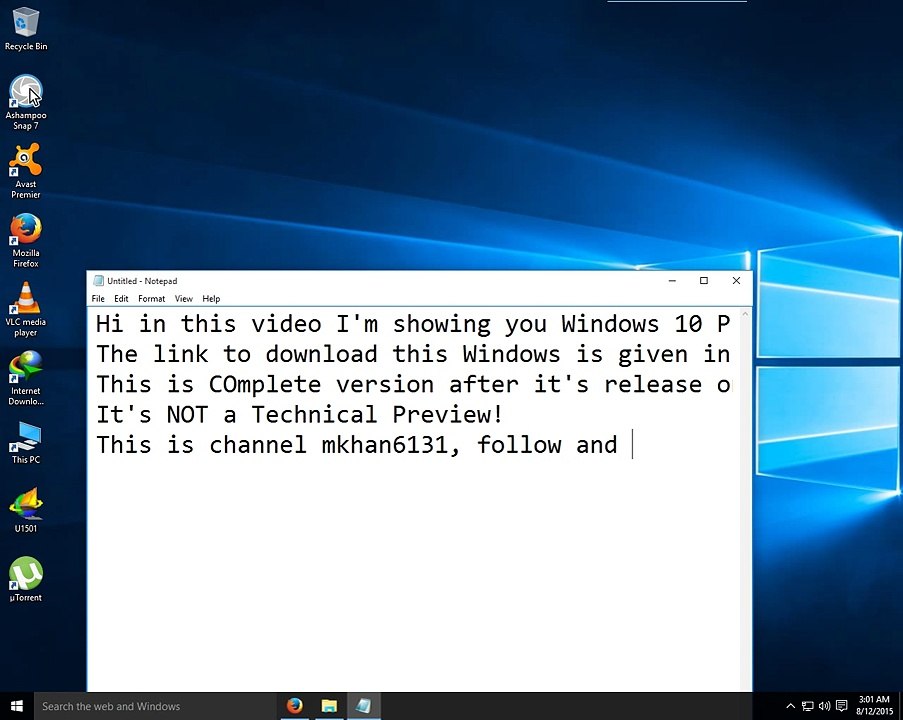Open File Explorer from the taskbar
This screenshot has width=903, height=720.
tap(329, 706)
